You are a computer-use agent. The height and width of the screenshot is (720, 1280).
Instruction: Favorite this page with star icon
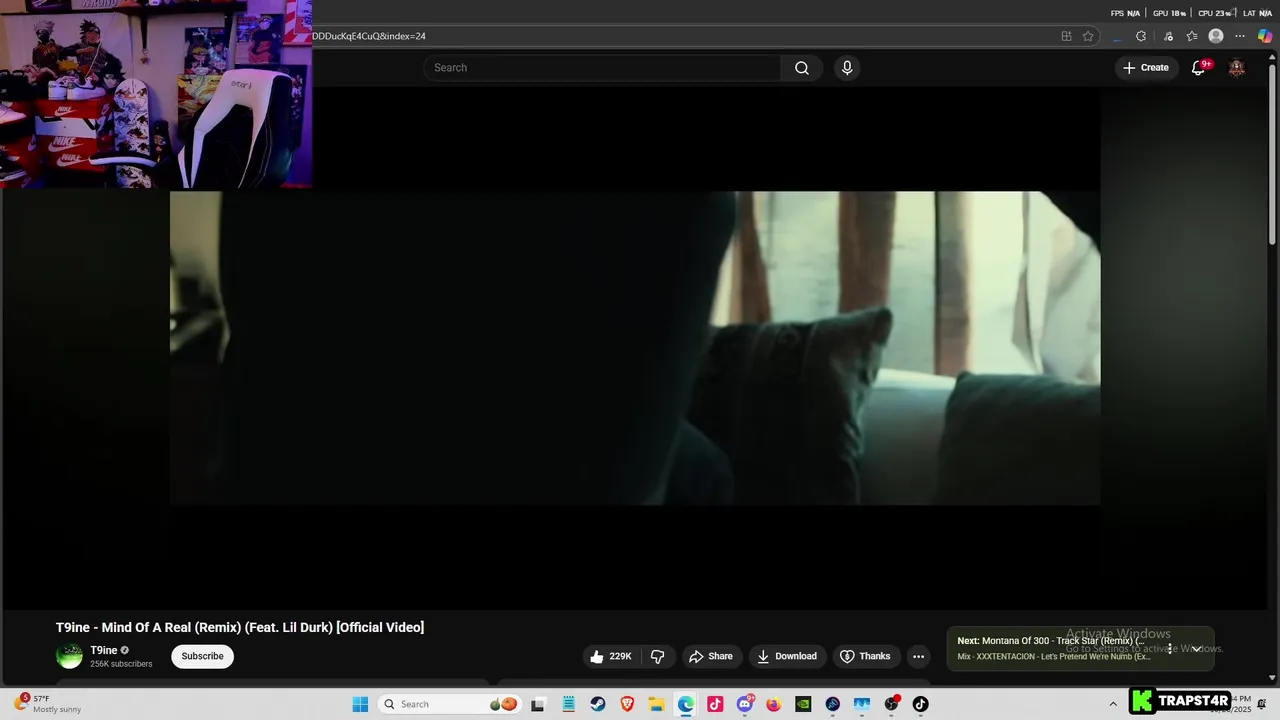tap(1088, 36)
